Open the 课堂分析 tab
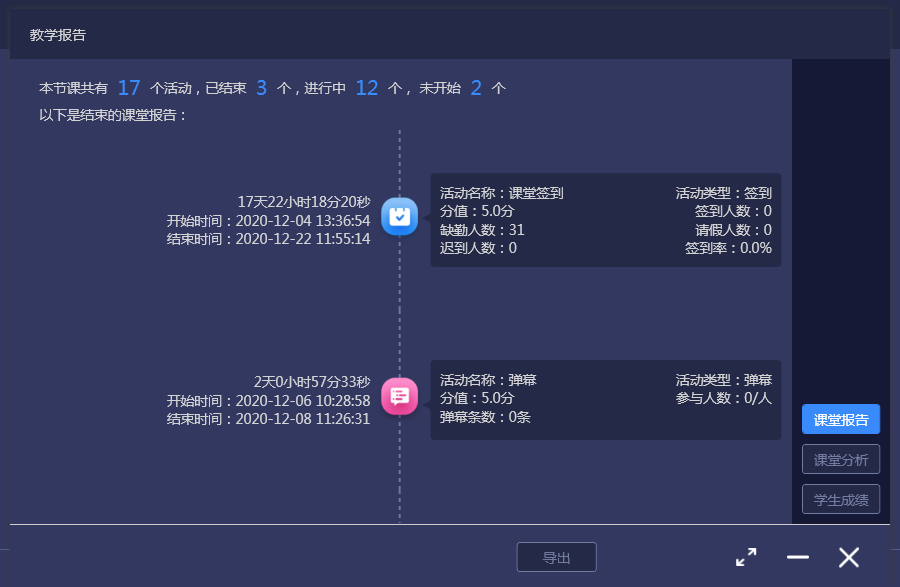900x587 pixels. [x=840, y=460]
